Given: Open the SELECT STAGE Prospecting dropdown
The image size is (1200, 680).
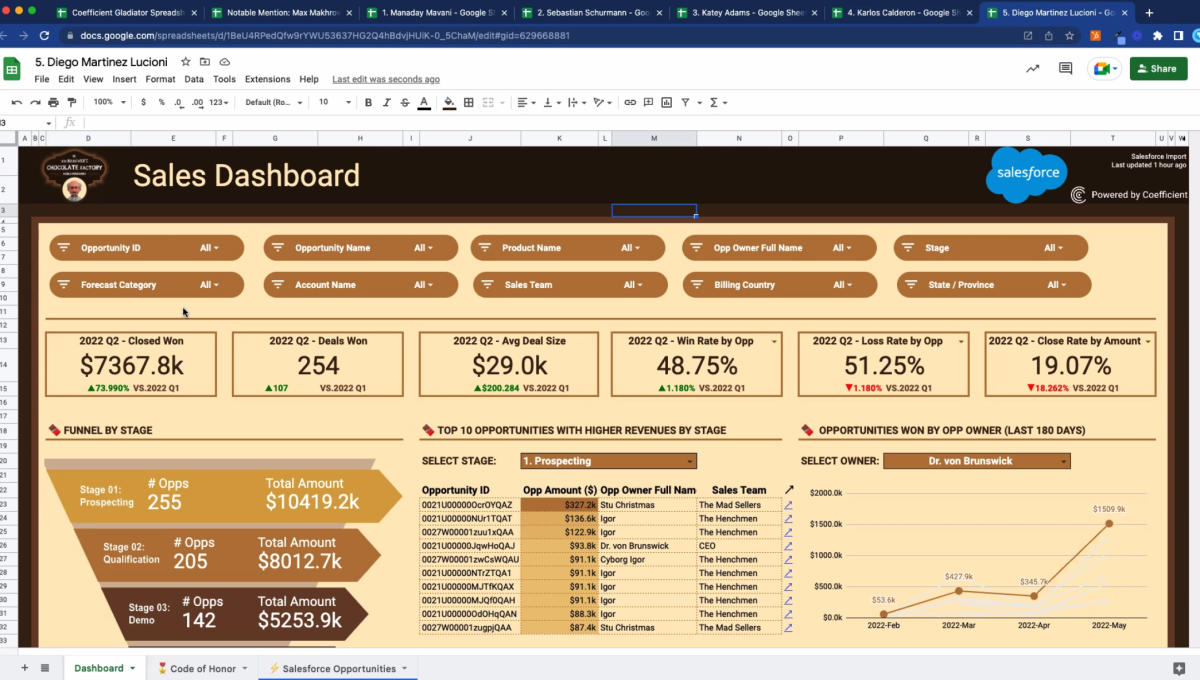Looking at the screenshot, I should pos(608,461).
